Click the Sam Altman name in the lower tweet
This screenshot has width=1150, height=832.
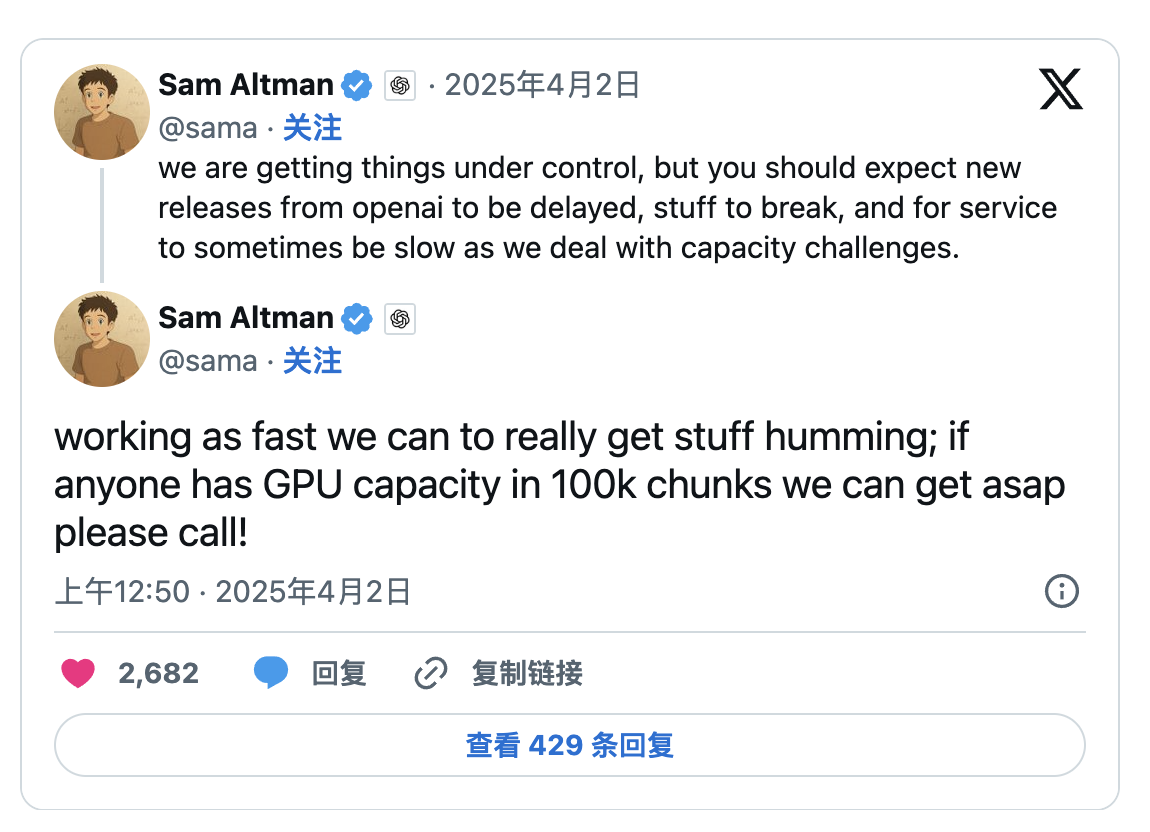point(245,318)
